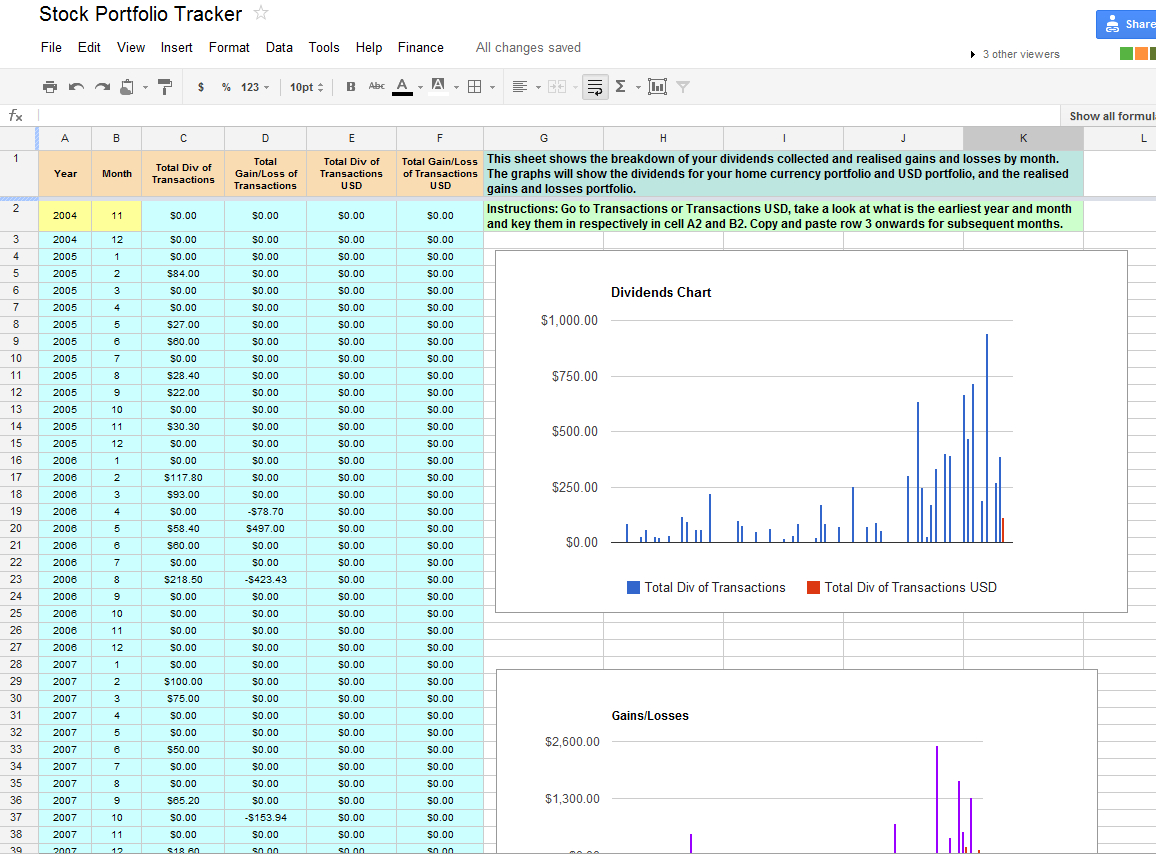Viewport: 1156px width, 854px height.
Task: Redo the last change
Action: (x=100, y=86)
